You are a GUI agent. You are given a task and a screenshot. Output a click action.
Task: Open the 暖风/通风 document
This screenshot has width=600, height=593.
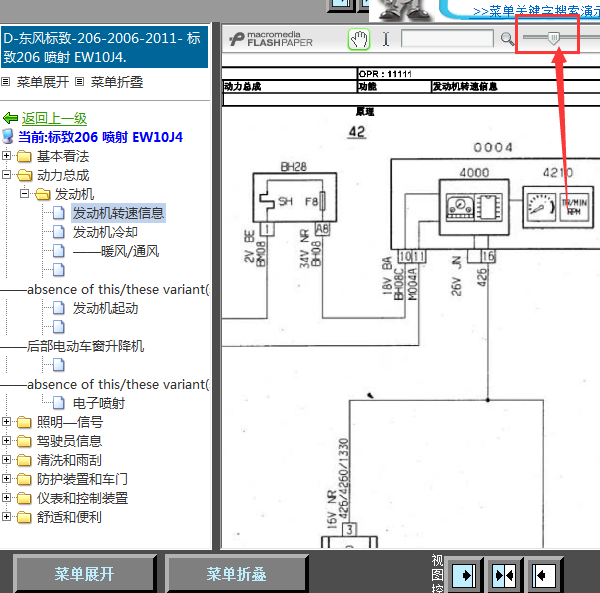point(116,251)
